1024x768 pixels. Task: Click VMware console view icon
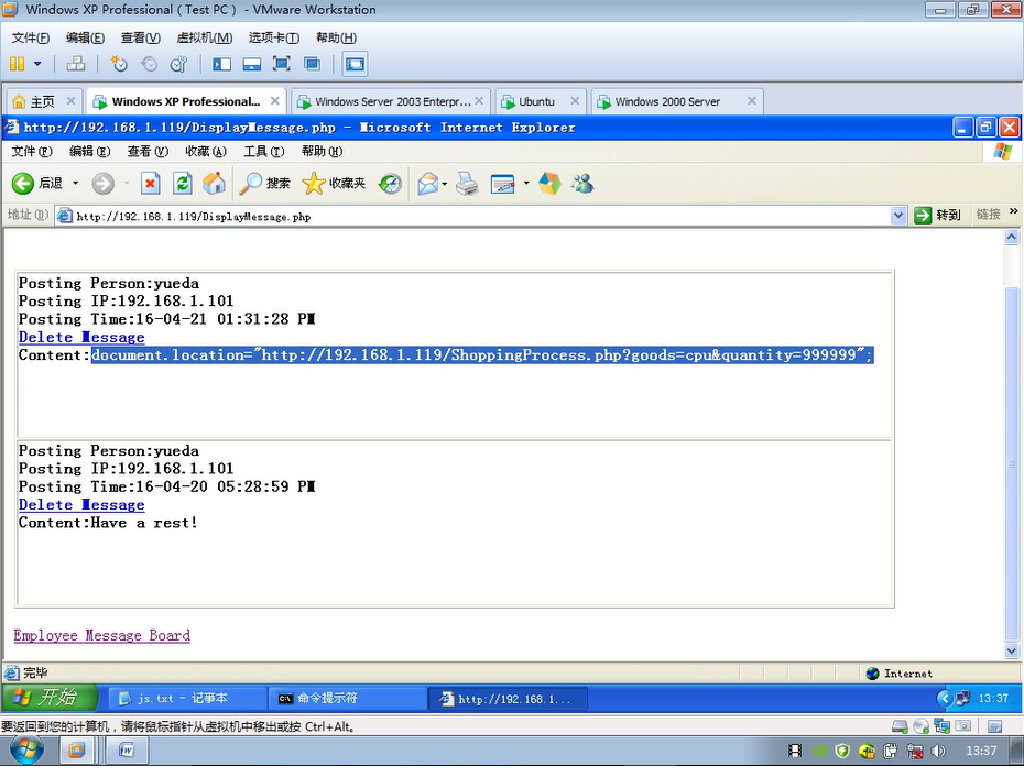[x=355, y=64]
